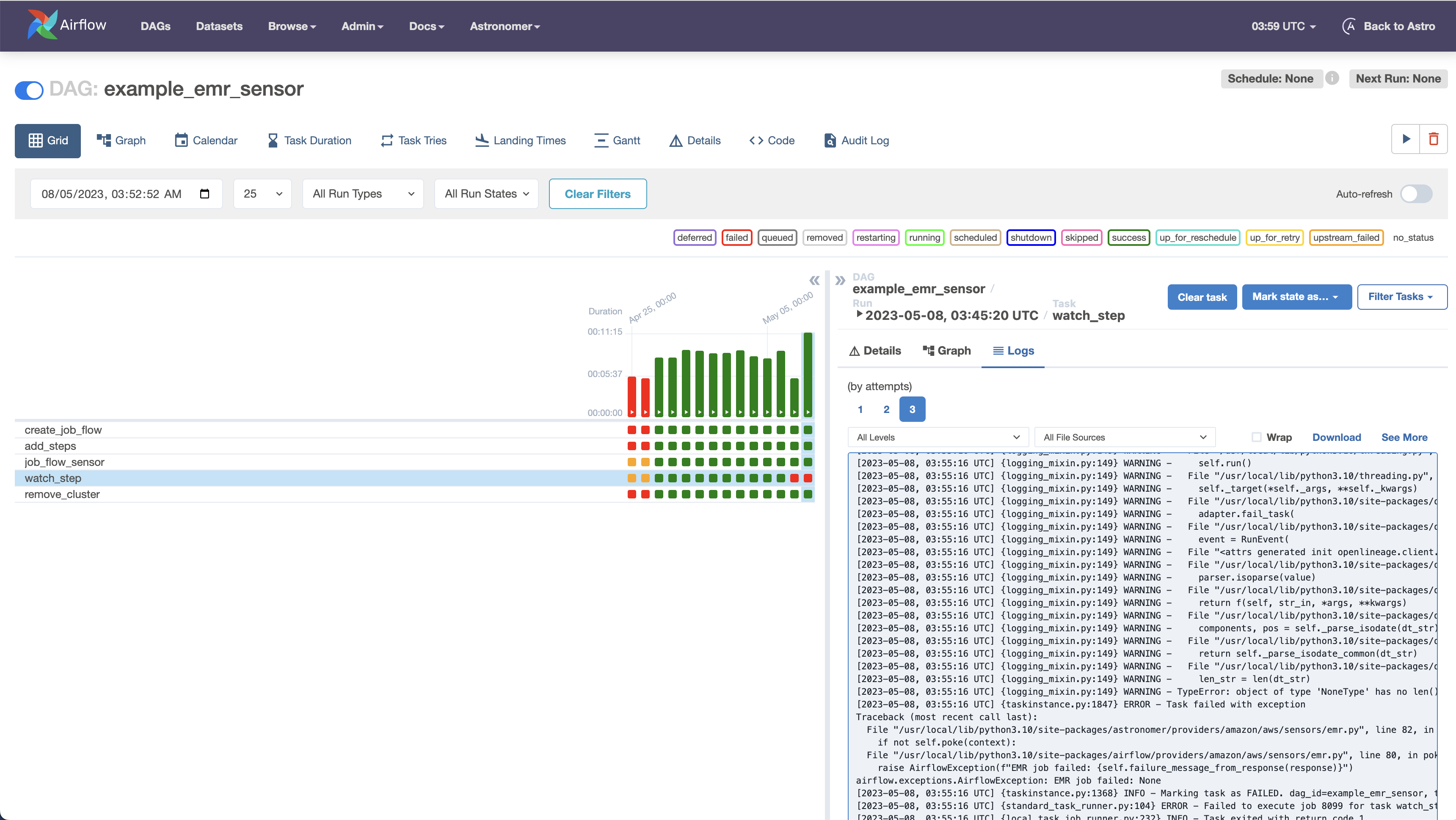Trigger the DAG with the play button
The height and width of the screenshot is (820, 1456).
point(1406,139)
